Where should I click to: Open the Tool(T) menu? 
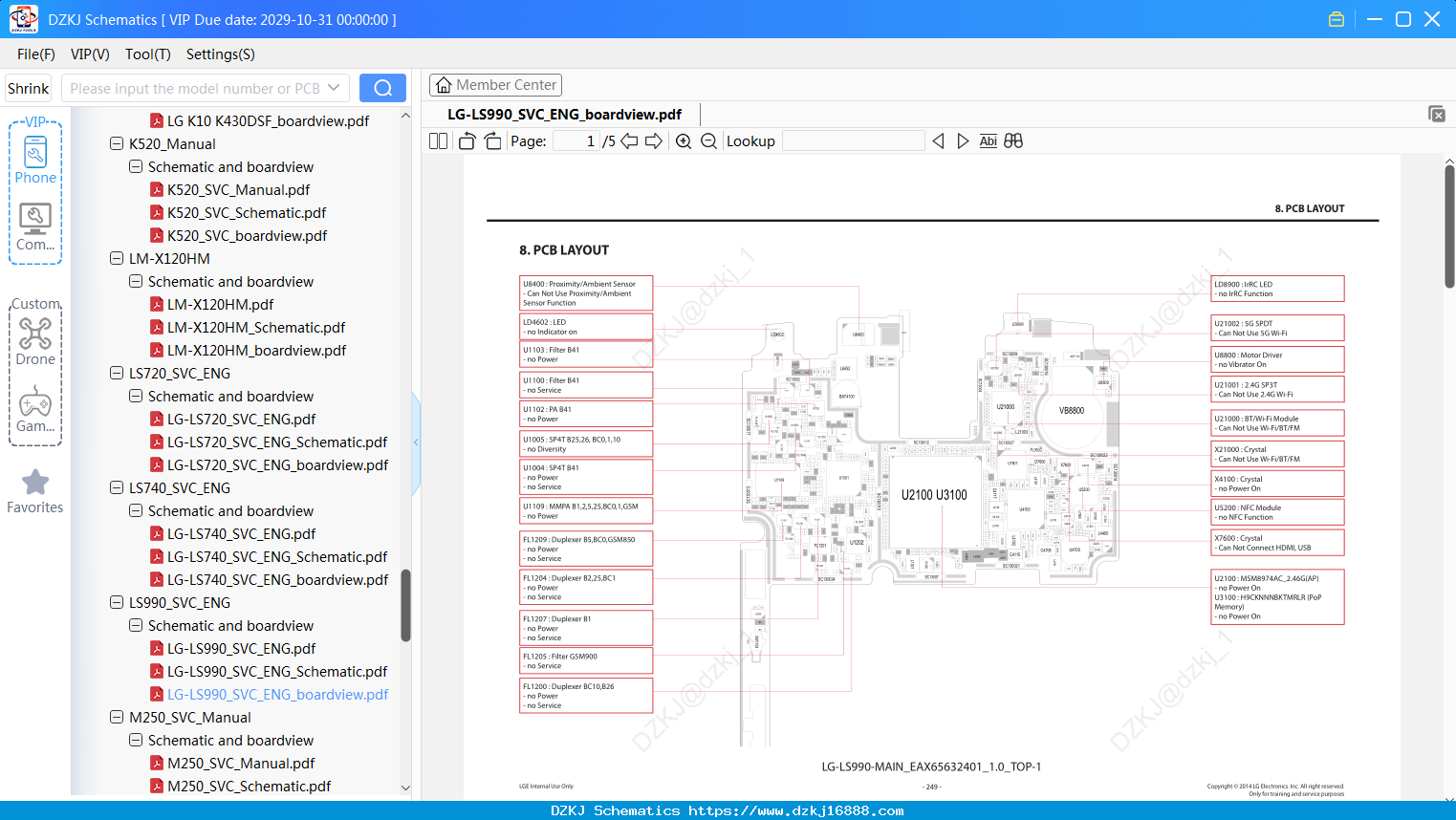148,54
